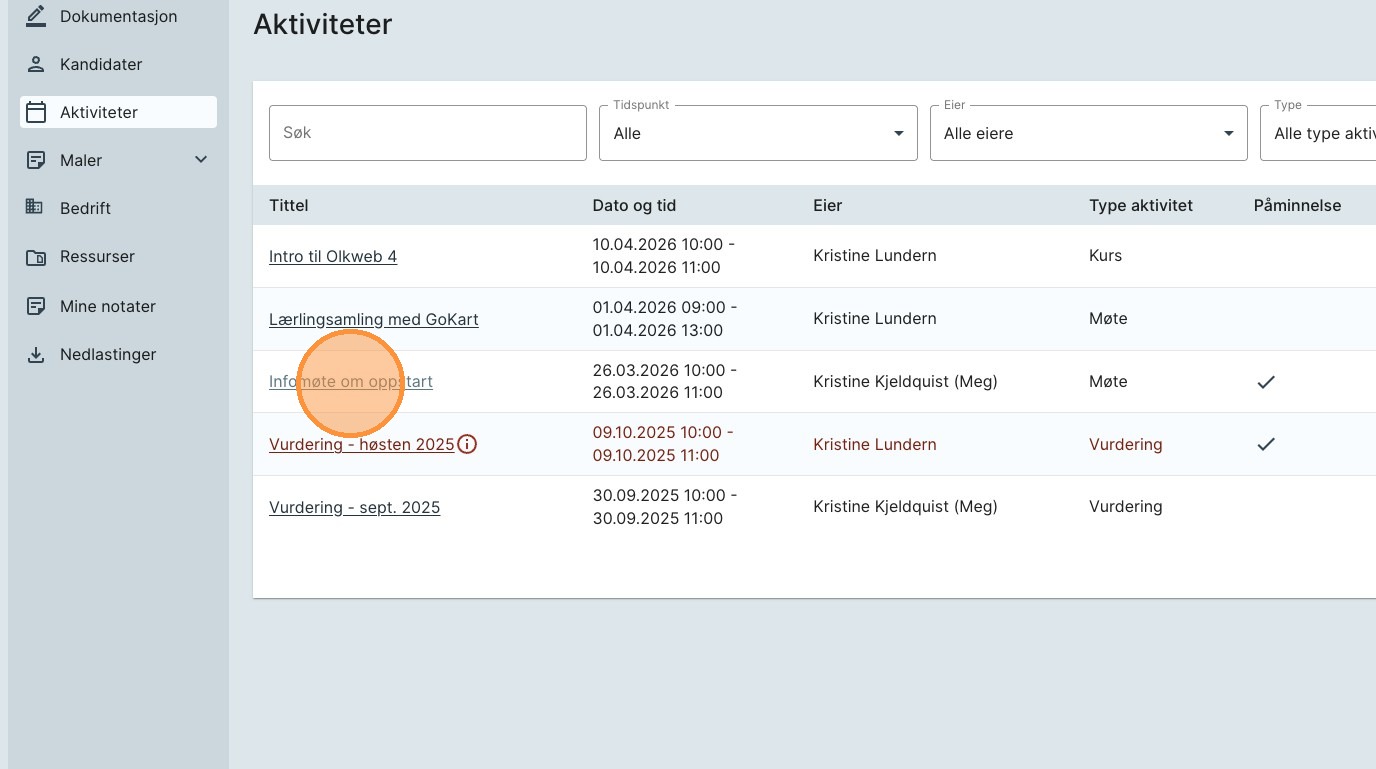
Task: Click the Kandidater person icon
Action: pyautogui.click(x=36, y=64)
